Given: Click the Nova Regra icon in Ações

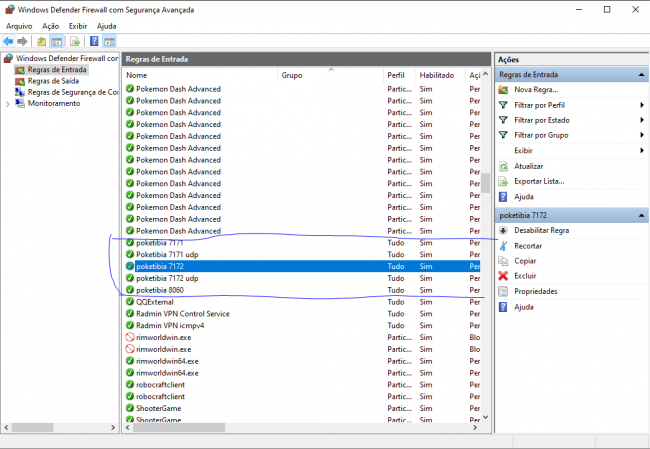Looking at the screenshot, I should 503,90.
